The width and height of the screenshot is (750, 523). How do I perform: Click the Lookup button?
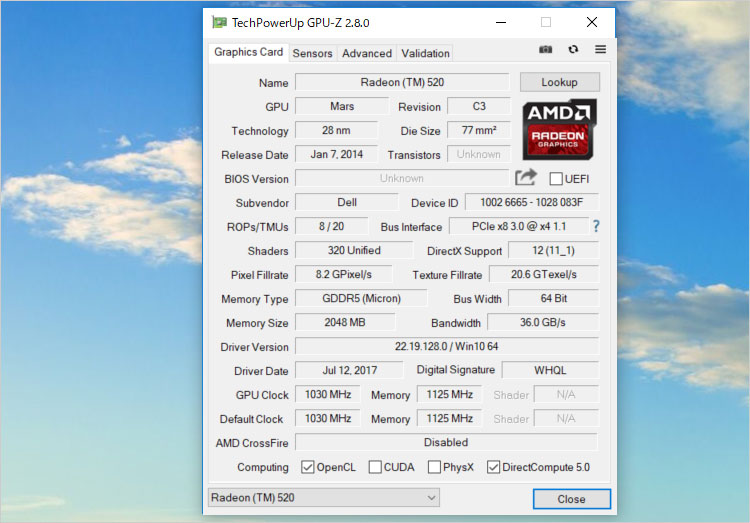click(560, 82)
